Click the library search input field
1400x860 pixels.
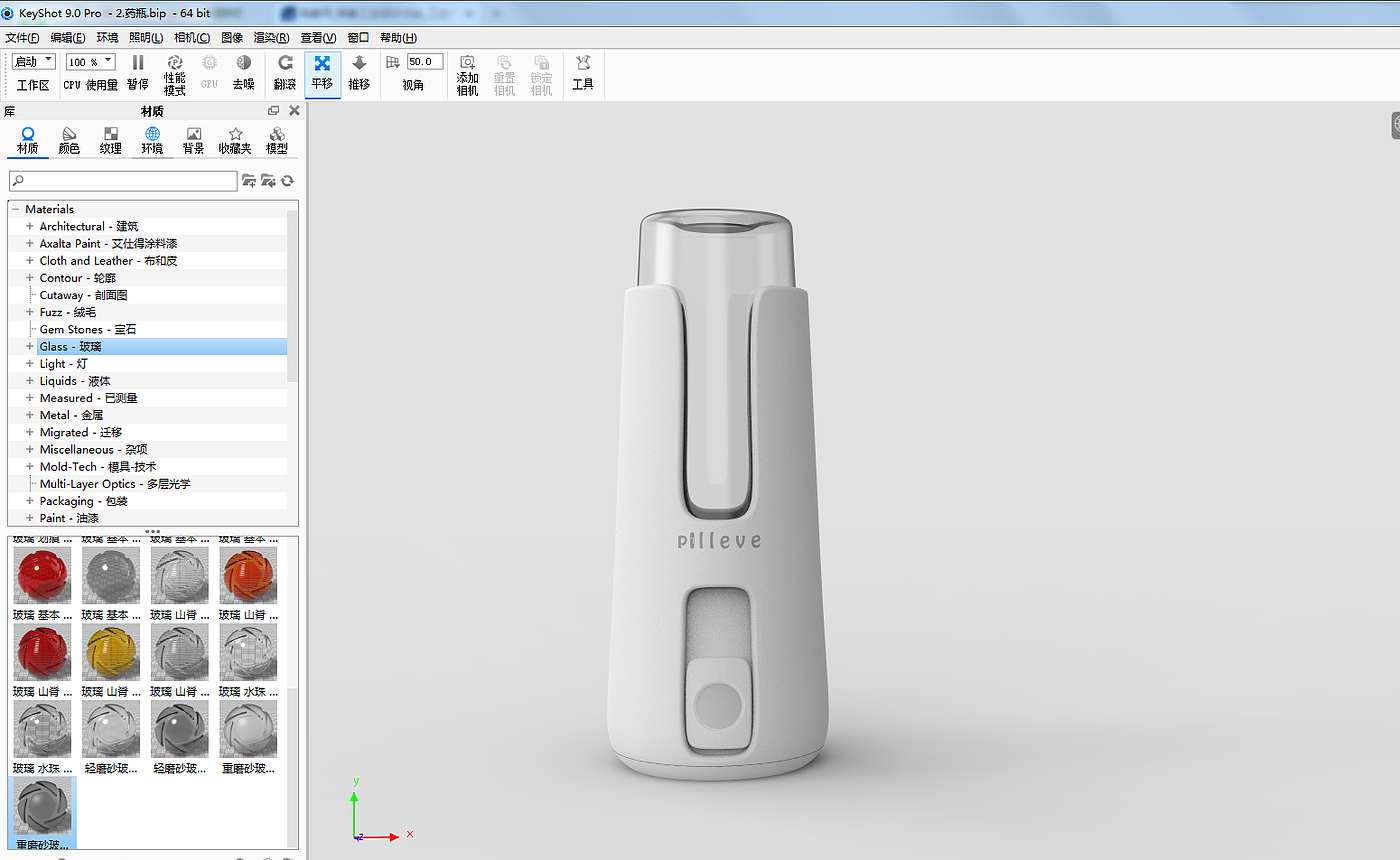coord(123,181)
